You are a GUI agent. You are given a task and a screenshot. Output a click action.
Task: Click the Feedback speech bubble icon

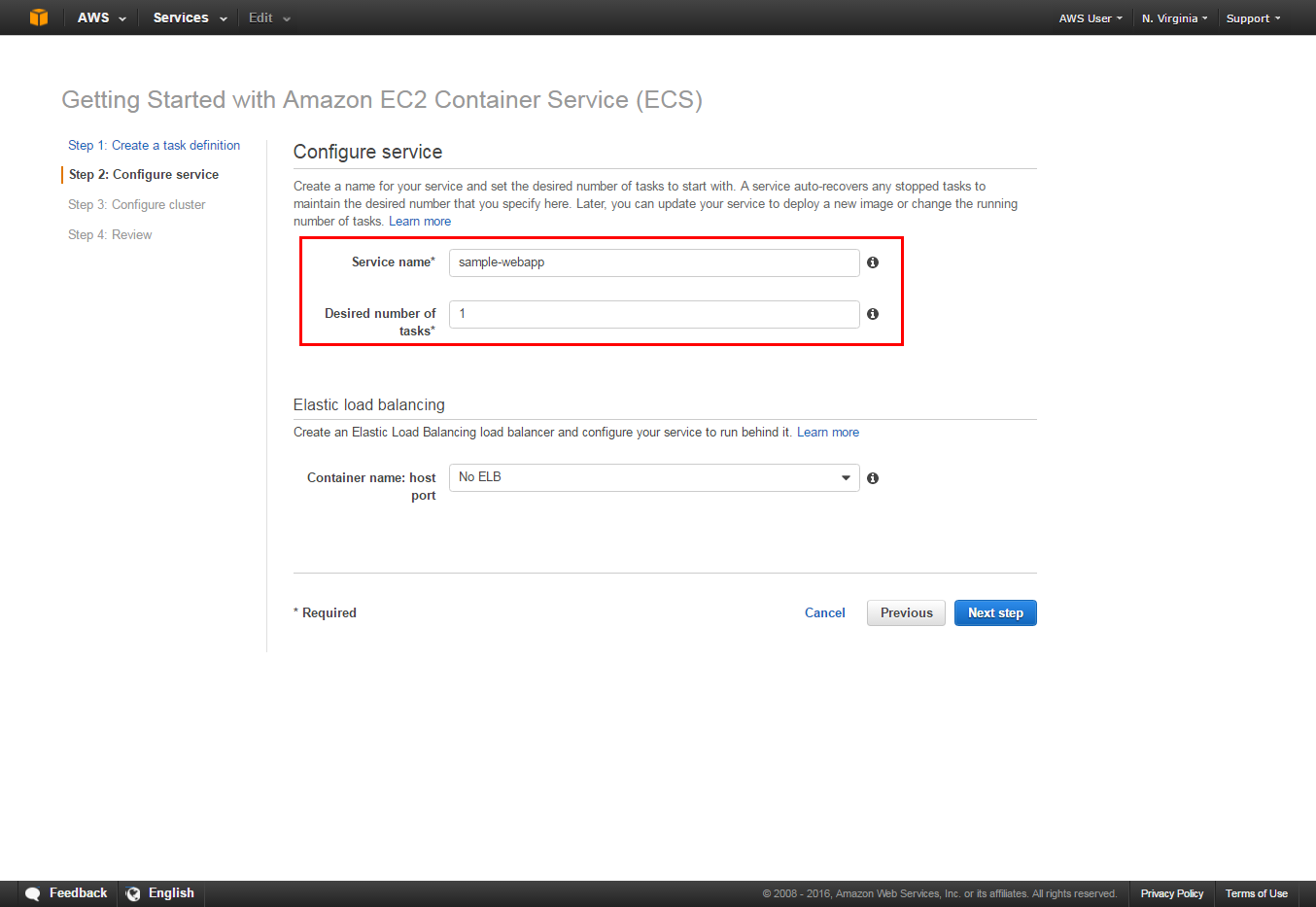(33, 893)
